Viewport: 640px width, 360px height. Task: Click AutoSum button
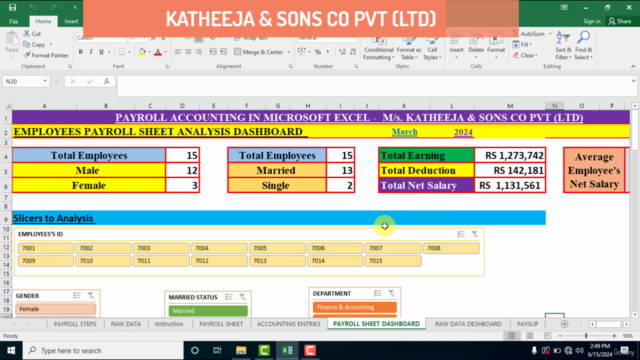coord(529,34)
